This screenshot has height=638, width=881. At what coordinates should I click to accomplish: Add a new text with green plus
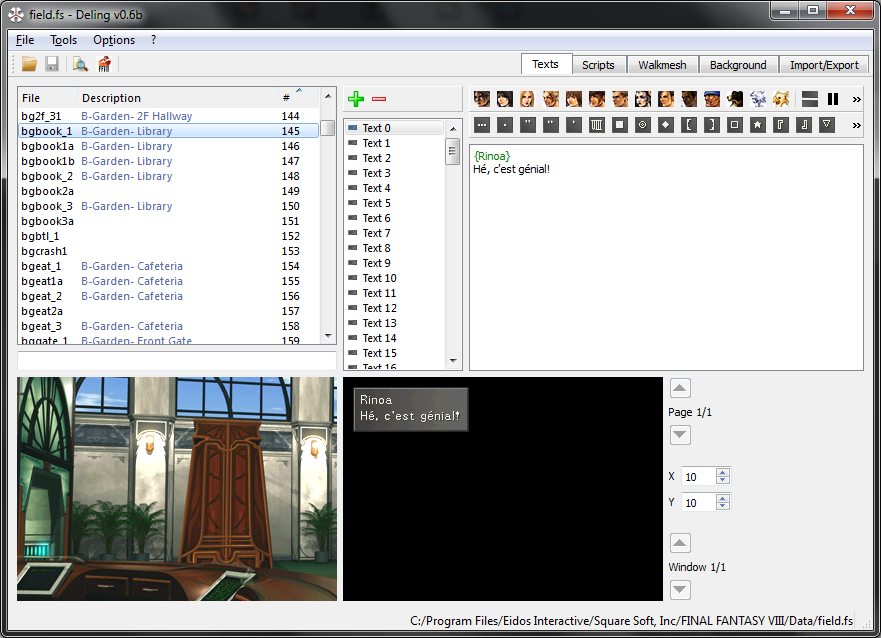356,99
